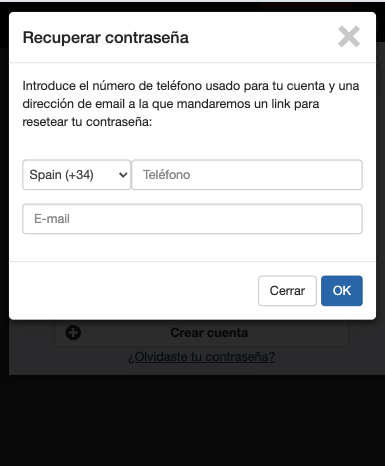
Task: Click the Crear cuenta text behind the modal
Action: (209, 333)
